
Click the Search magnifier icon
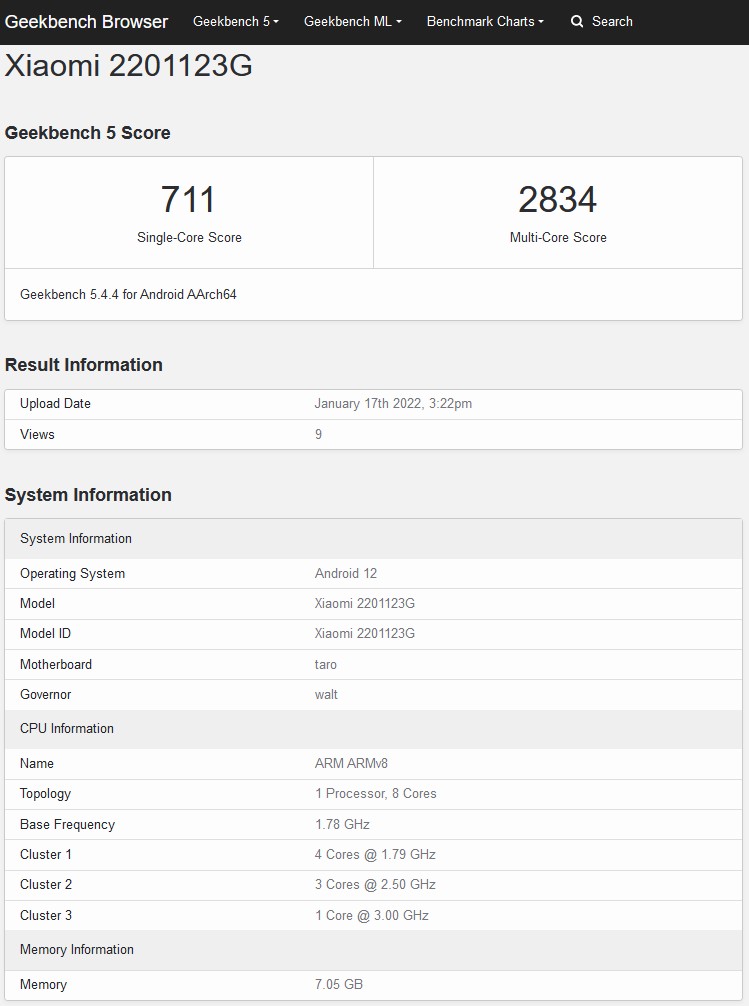(577, 22)
